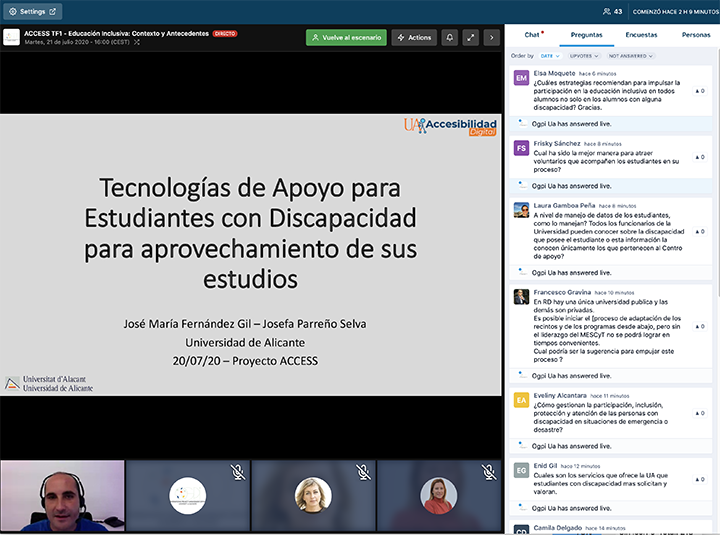
Task: Click Elsa Moqueto's EM avatar
Action: 521,78
